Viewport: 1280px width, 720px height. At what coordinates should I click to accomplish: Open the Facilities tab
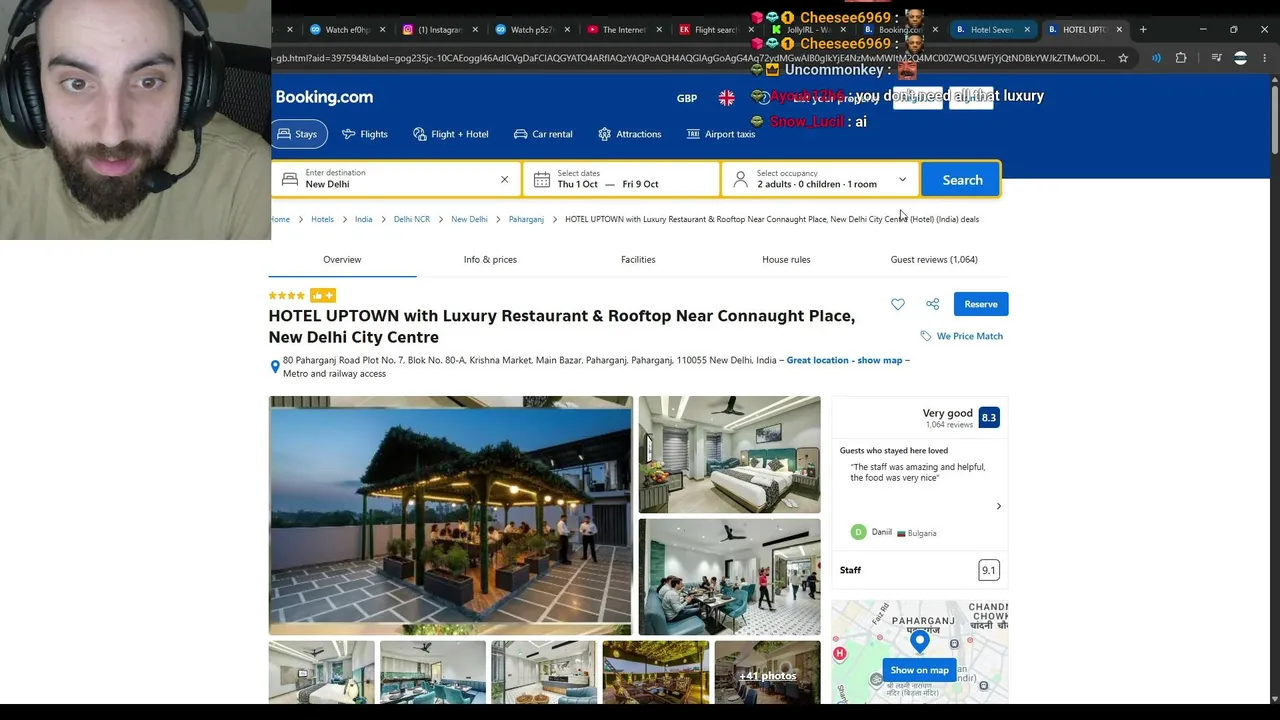click(x=638, y=260)
